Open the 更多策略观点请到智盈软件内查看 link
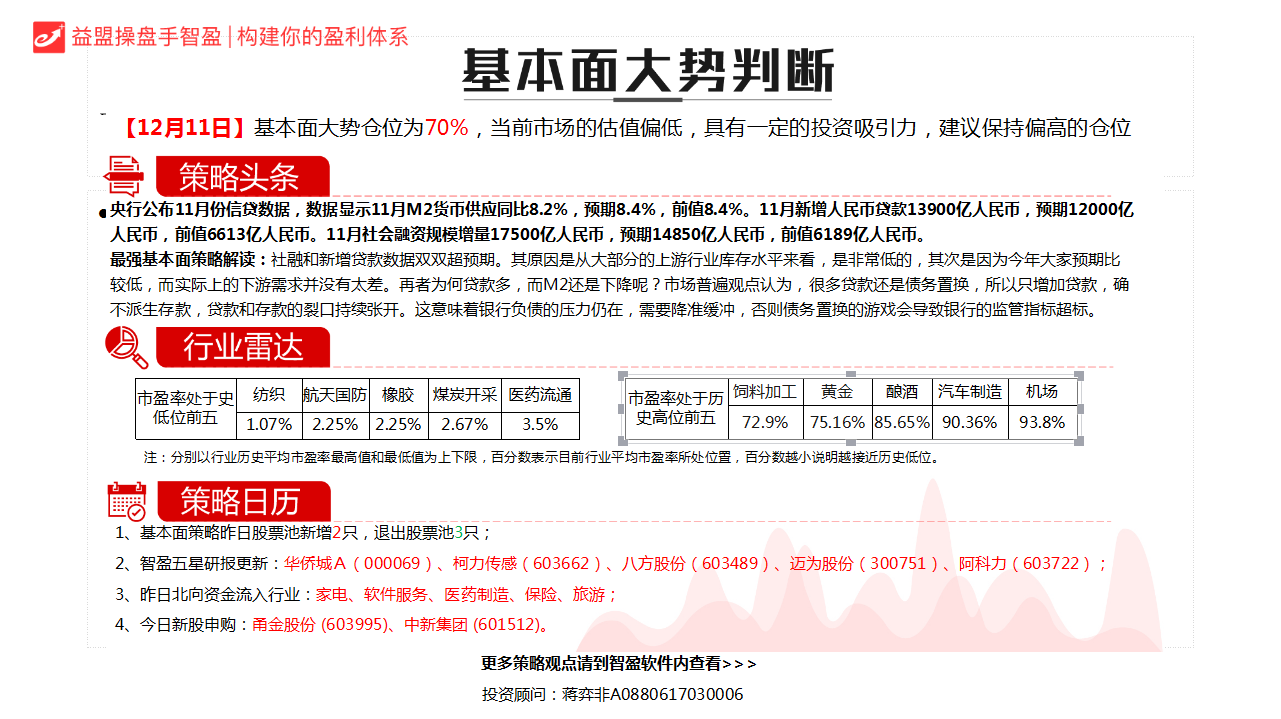Viewport: 1281px width, 719px height. [618, 663]
